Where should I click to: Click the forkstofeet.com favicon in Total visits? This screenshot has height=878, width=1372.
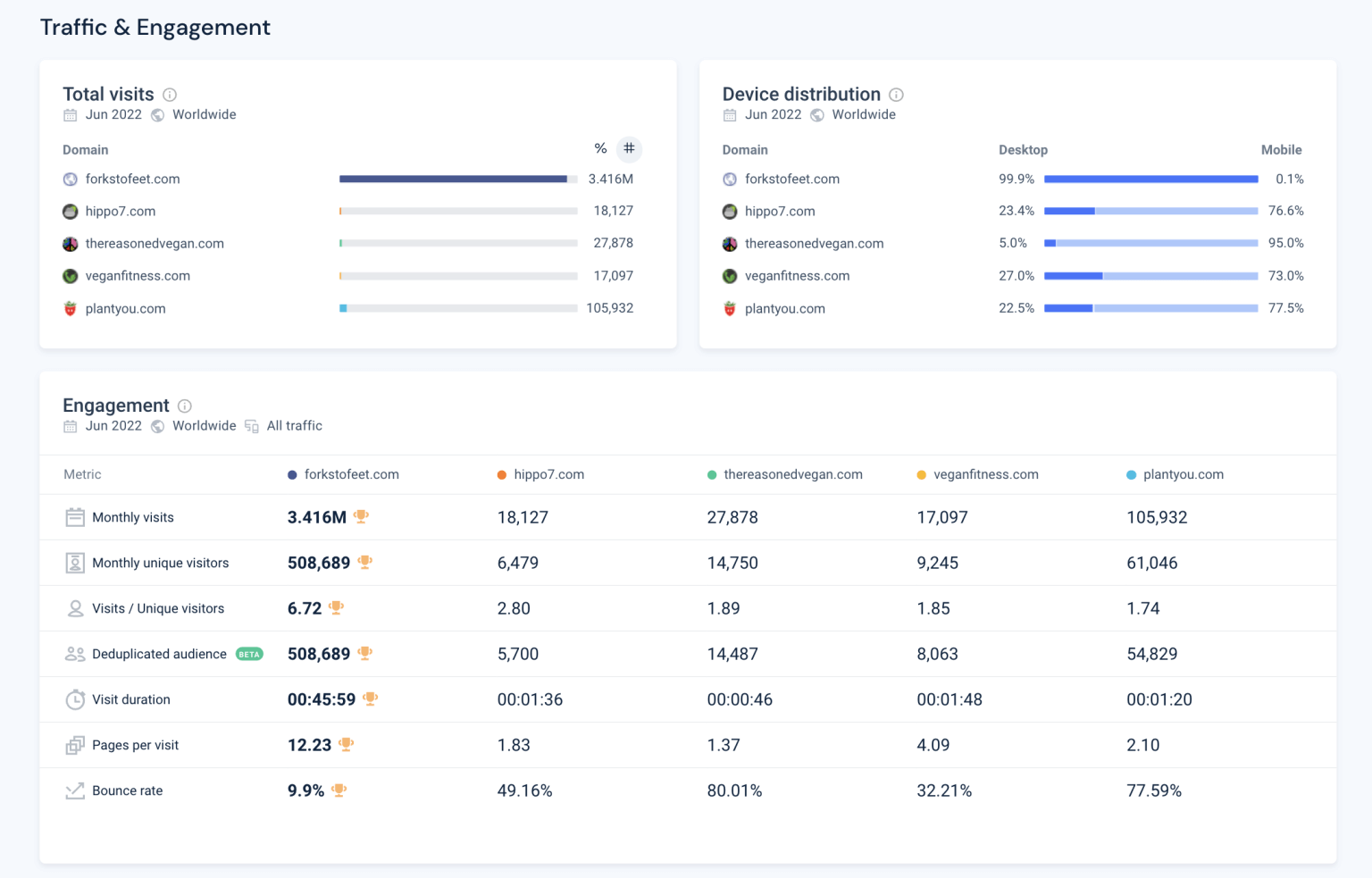(x=70, y=179)
